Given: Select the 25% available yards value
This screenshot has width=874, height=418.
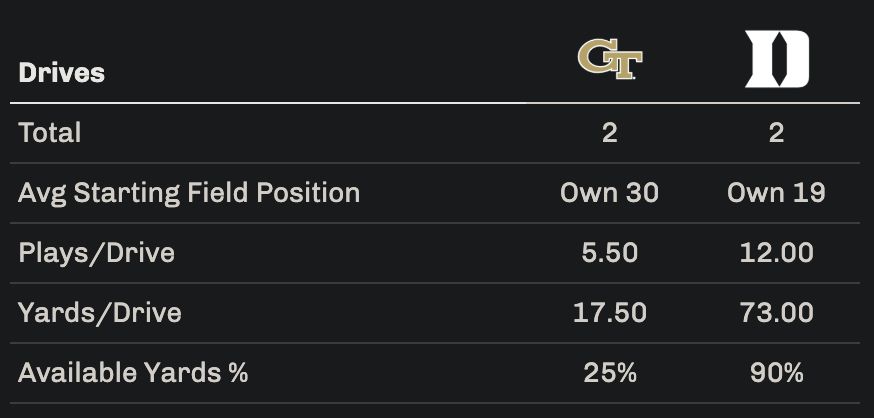Looking at the screenshot, I should point(610,373).
